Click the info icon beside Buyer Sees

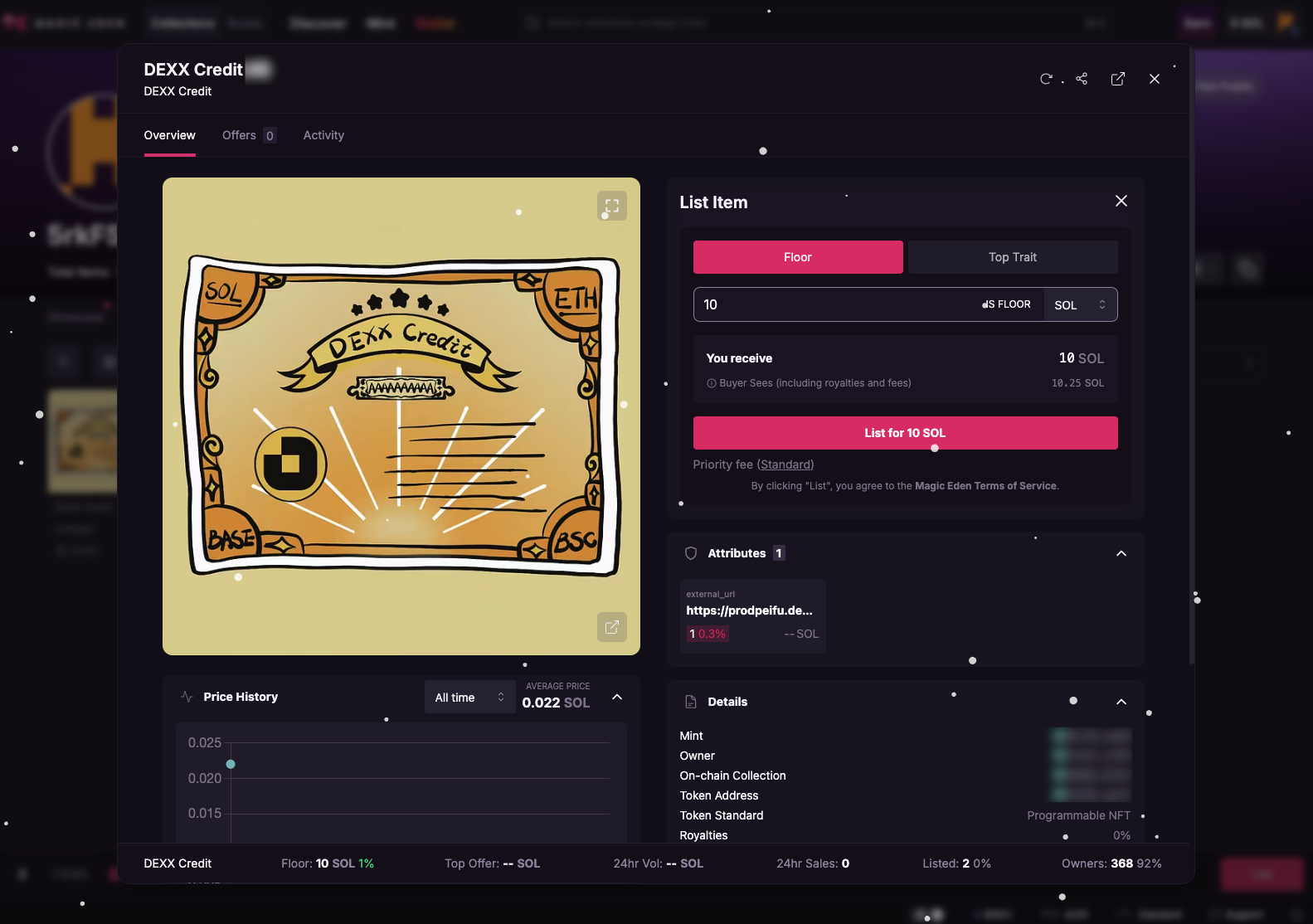(712, 383)
